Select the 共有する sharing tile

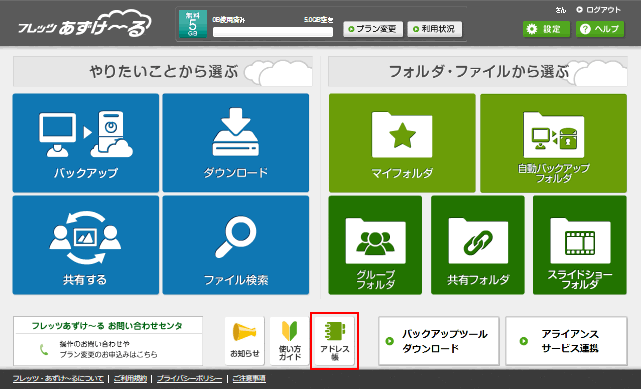pos(86,245)
